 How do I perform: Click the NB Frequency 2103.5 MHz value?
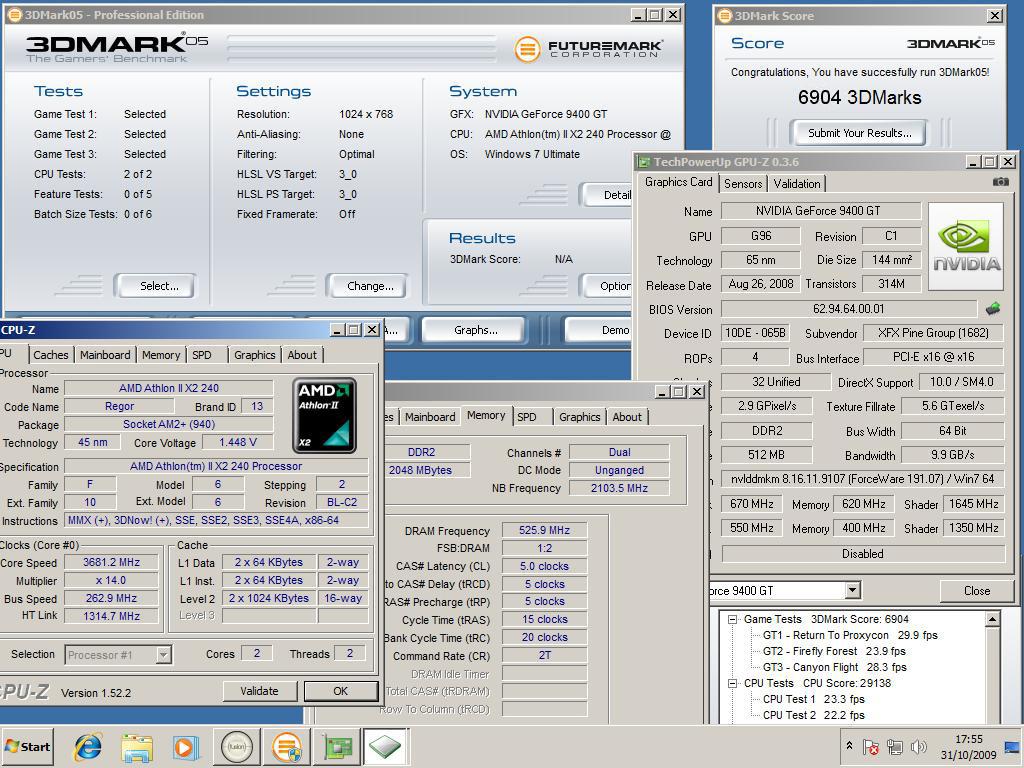[x=619, y=488]
